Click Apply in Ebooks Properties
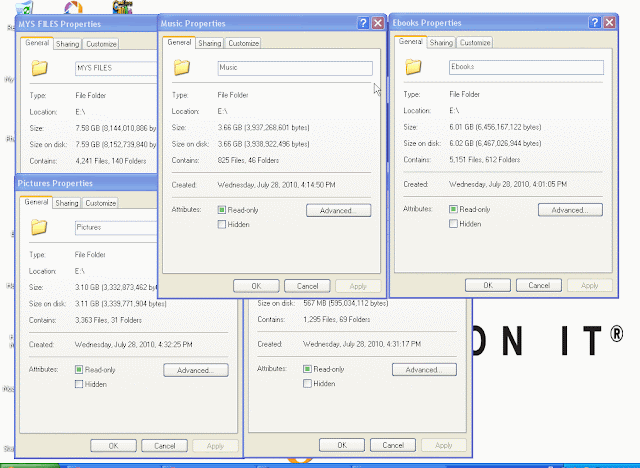This screenshot has width=640, height=468. coord(590,285)
